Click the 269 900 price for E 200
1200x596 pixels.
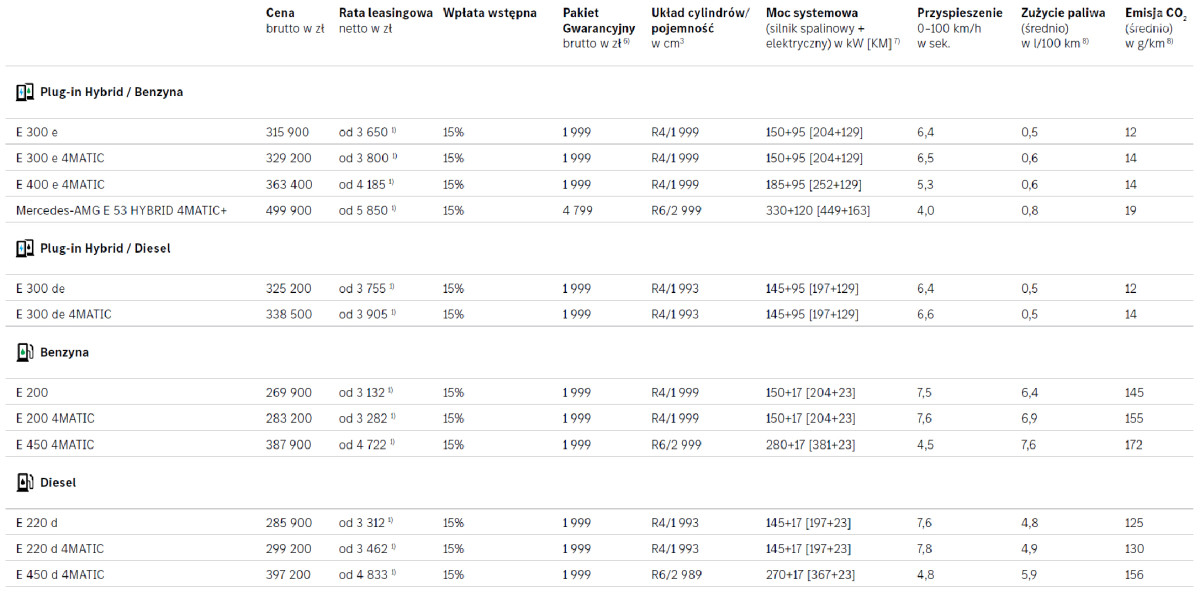288,393
